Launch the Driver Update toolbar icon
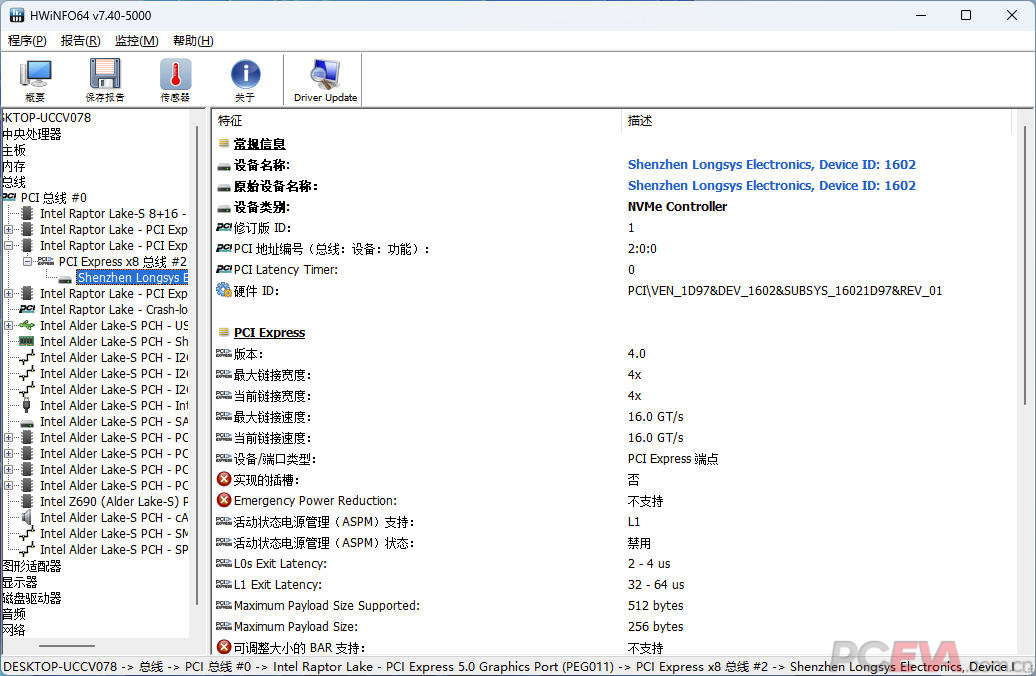The height and width of the screenshot is (676, 1036). [325, 73]
